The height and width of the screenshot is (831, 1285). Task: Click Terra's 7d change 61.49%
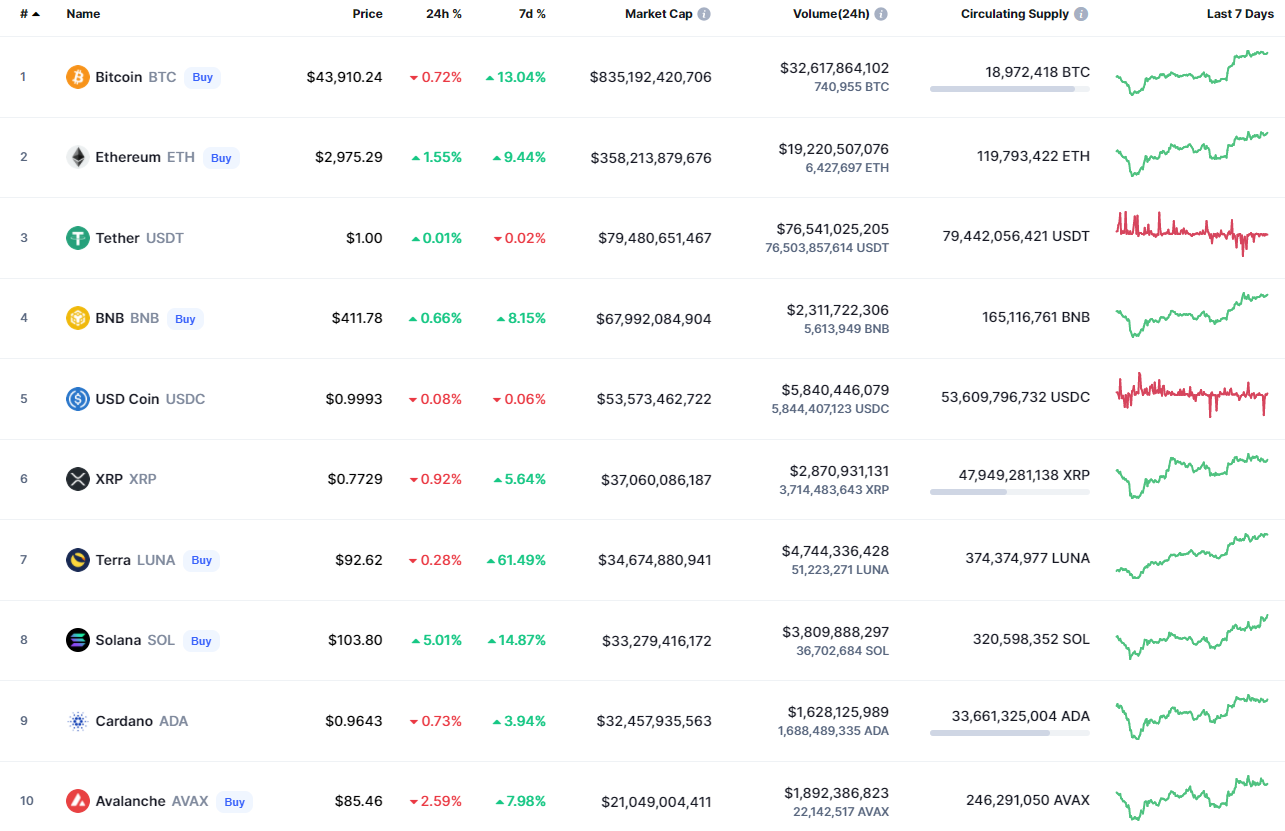point(516,560)
